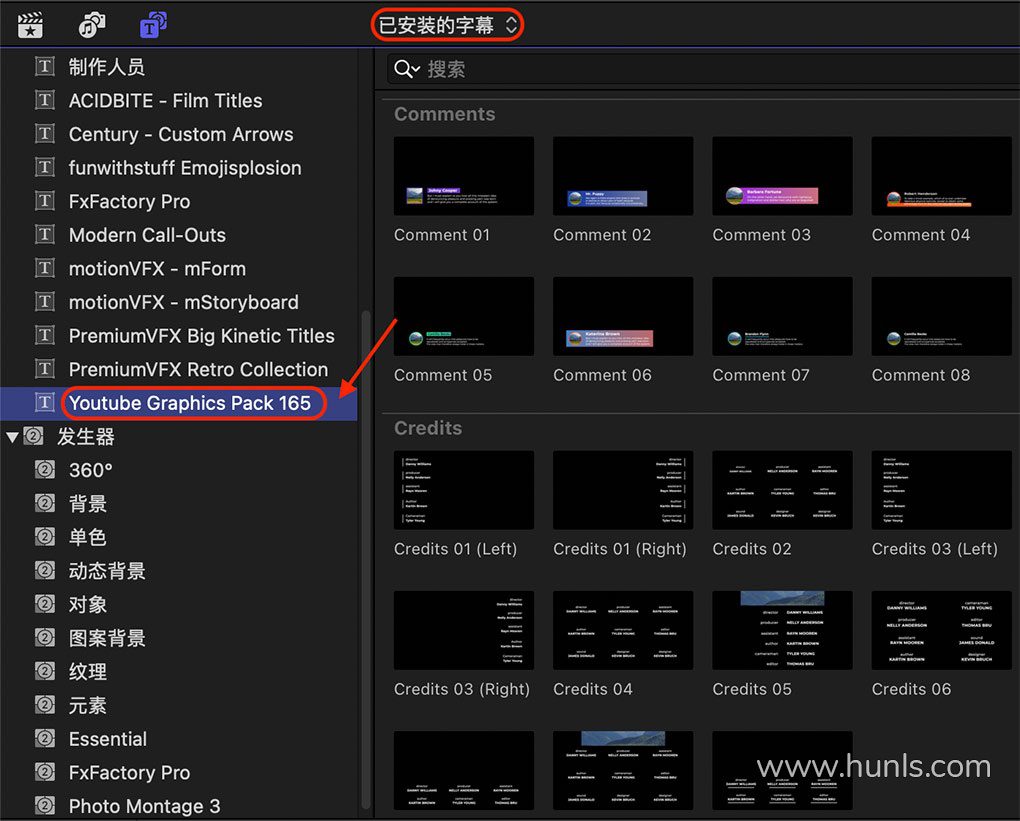The height and width of the screenshot is (821, 1020).
Task: Click the generator icon beside 360°
Action: 44,470
